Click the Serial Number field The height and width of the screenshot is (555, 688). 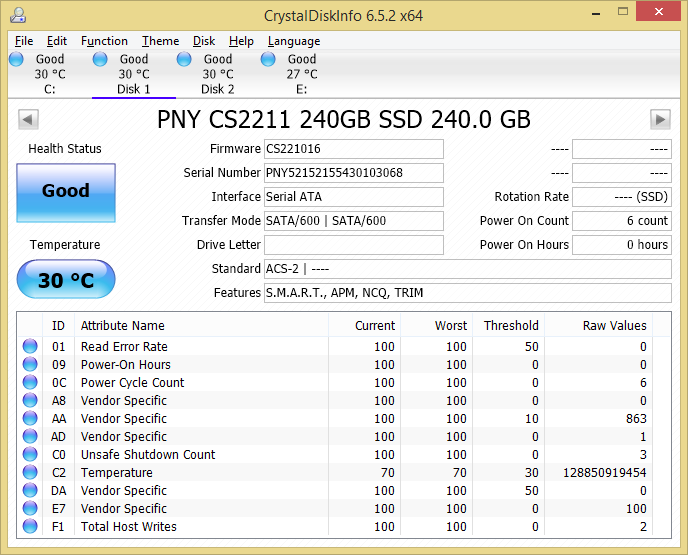353,173
